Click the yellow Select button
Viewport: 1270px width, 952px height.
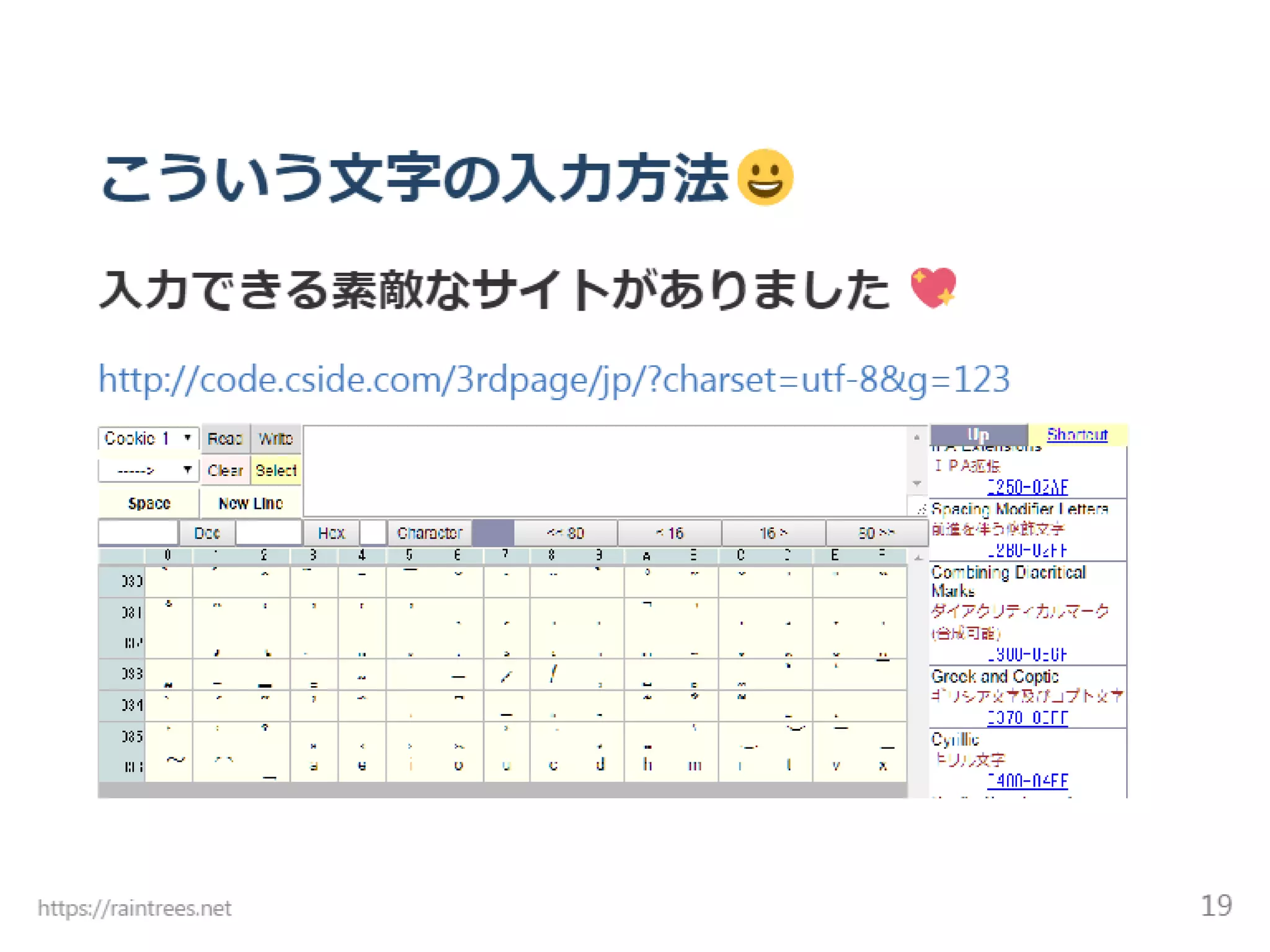click(x=276, y=470)
